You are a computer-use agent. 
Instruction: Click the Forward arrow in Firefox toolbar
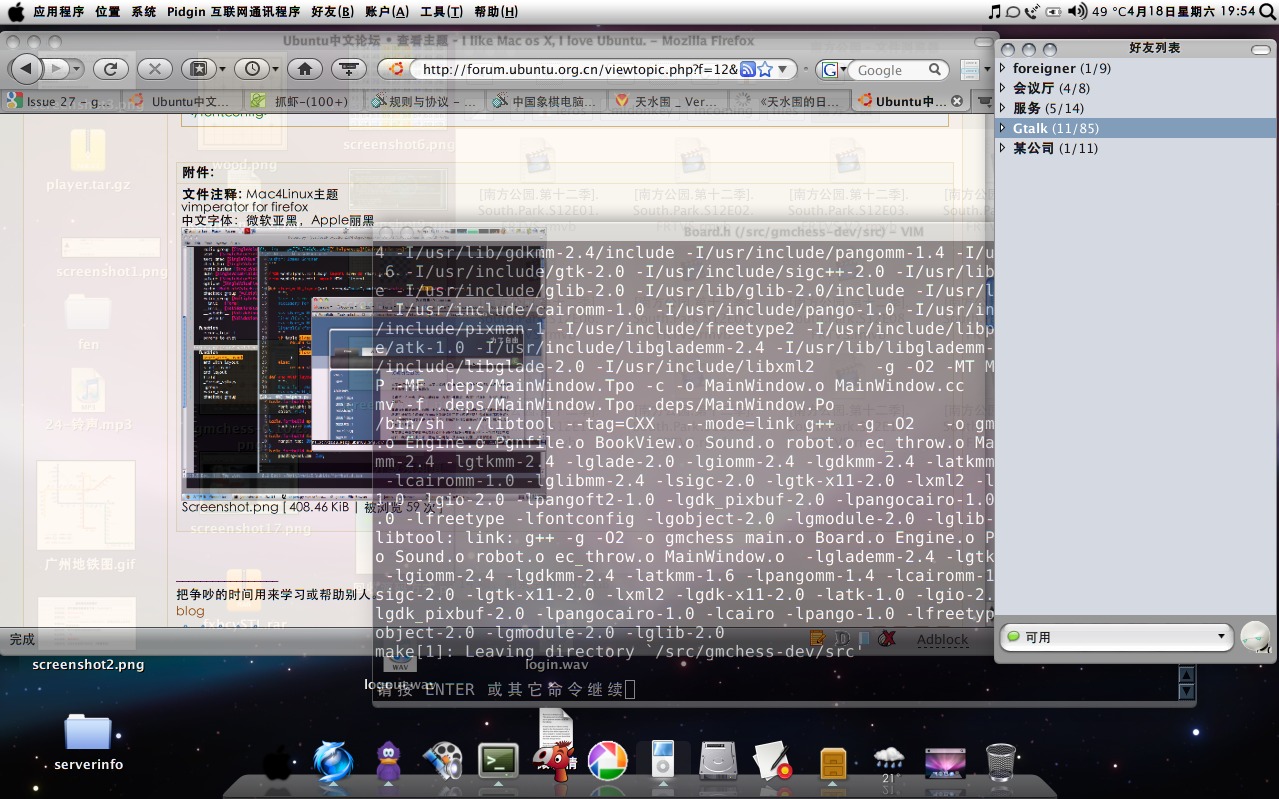[x=57, y=69]
